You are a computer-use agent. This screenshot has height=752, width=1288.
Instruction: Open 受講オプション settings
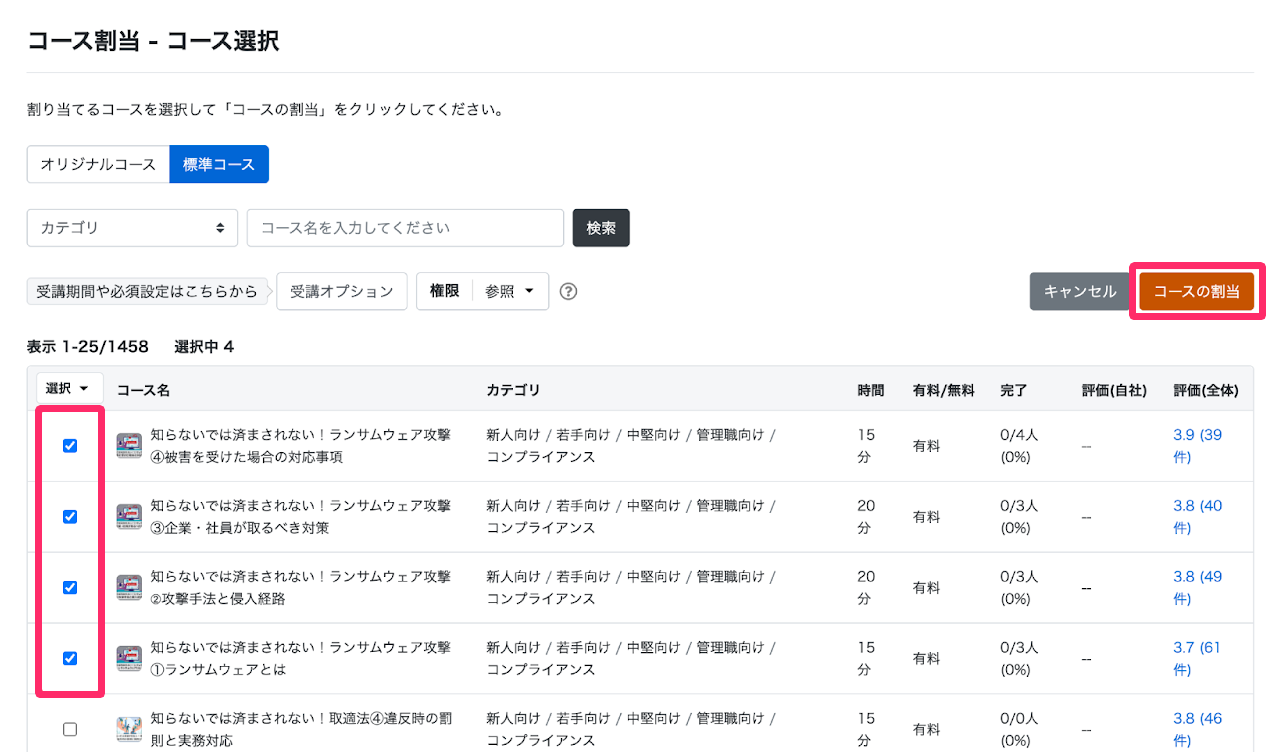point(342,291)
